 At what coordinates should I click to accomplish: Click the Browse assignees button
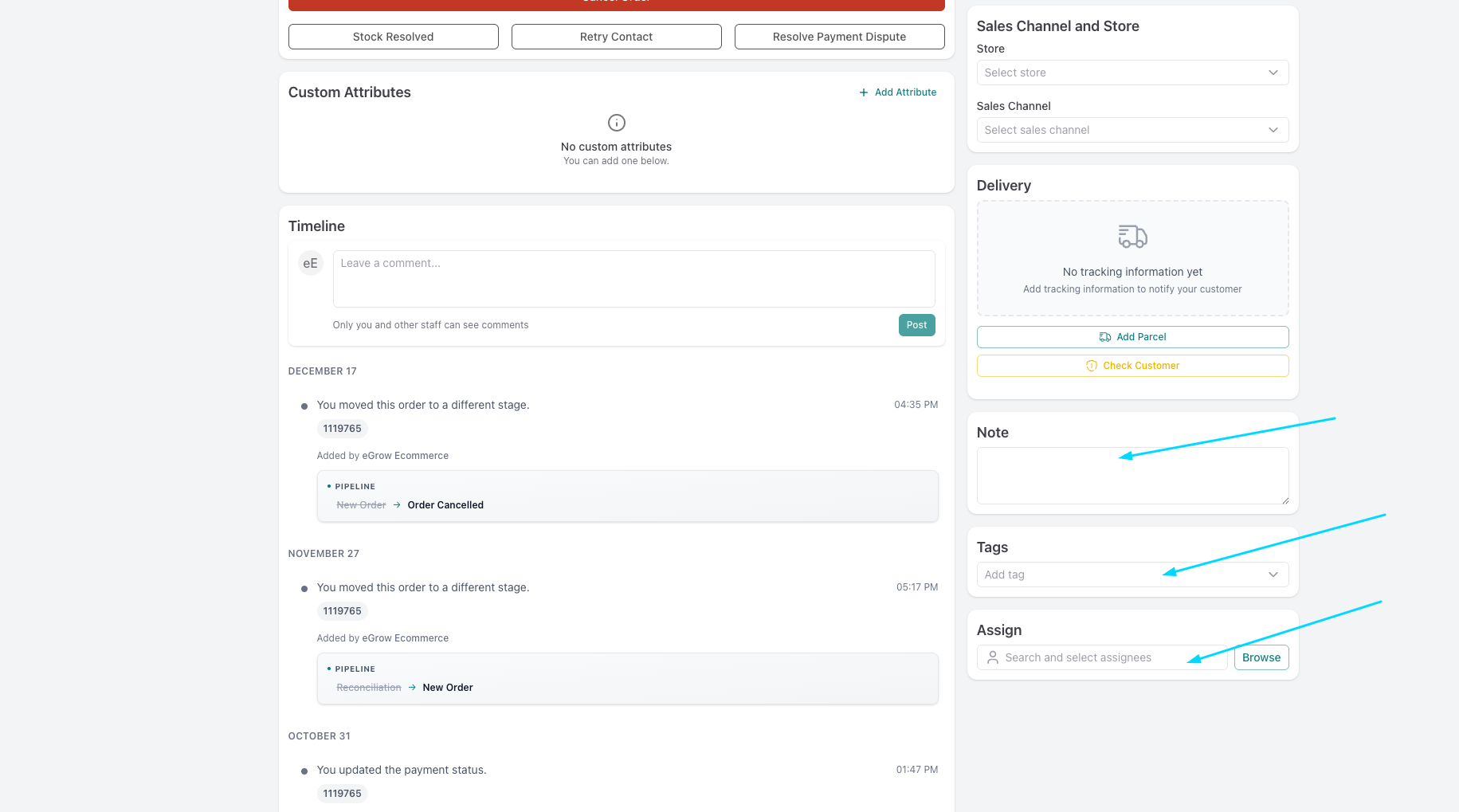tap(1261, 657)
